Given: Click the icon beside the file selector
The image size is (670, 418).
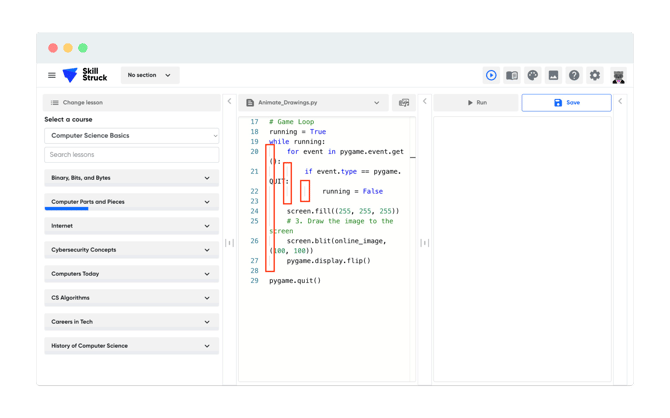Looking at the screenshot, I should point(404,103).
